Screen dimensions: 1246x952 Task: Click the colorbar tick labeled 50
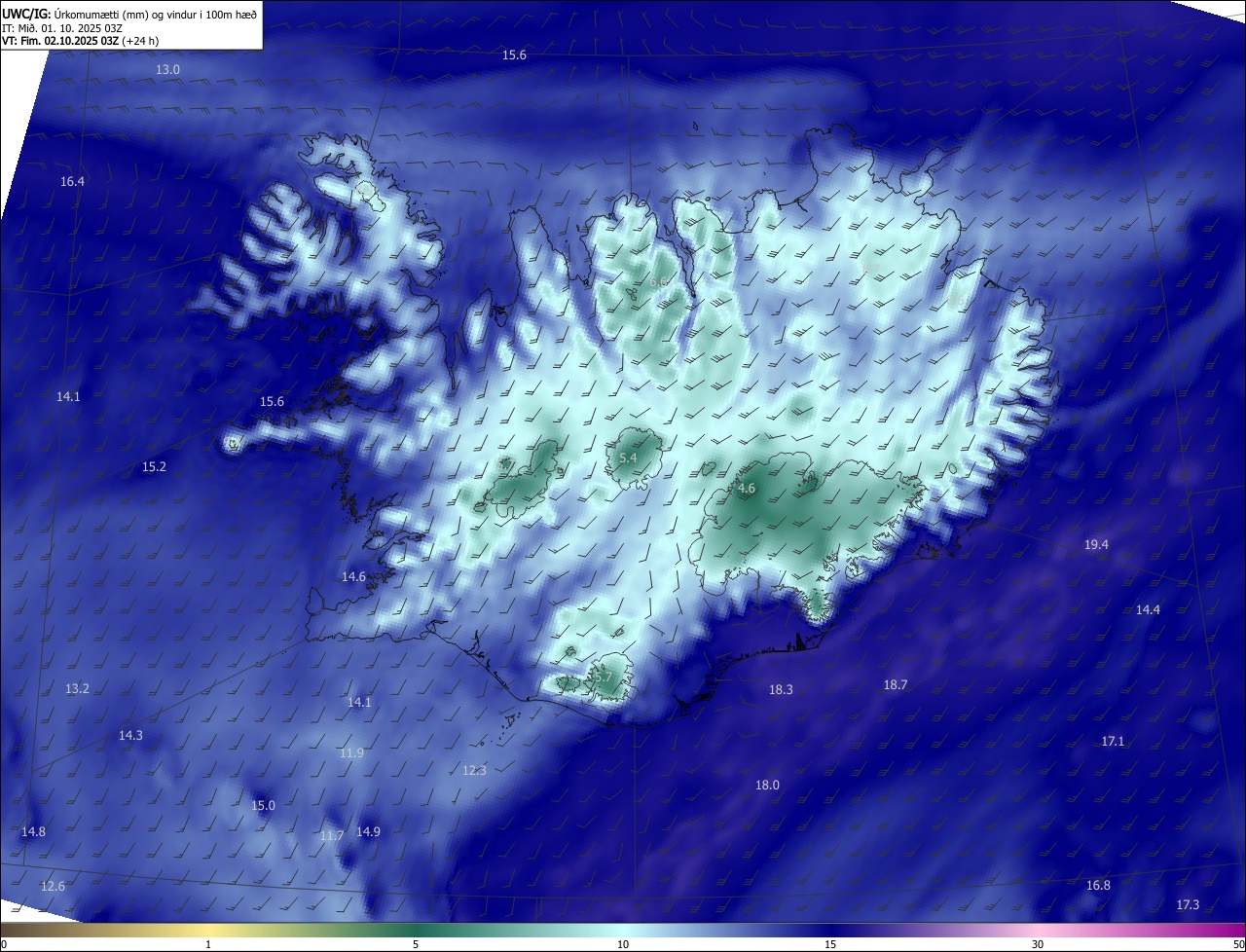pos(1238,944)
